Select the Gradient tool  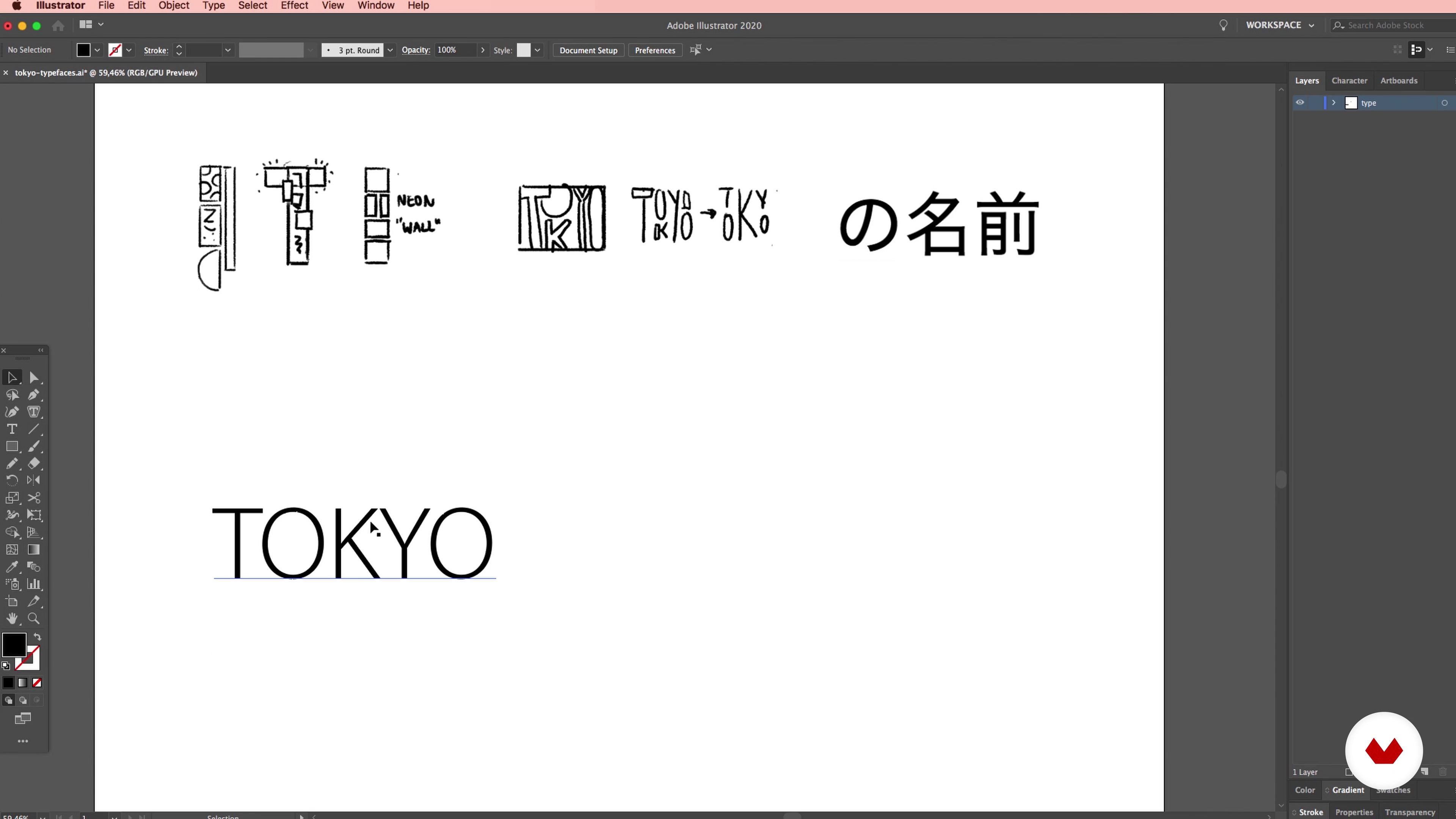point(33,549)
